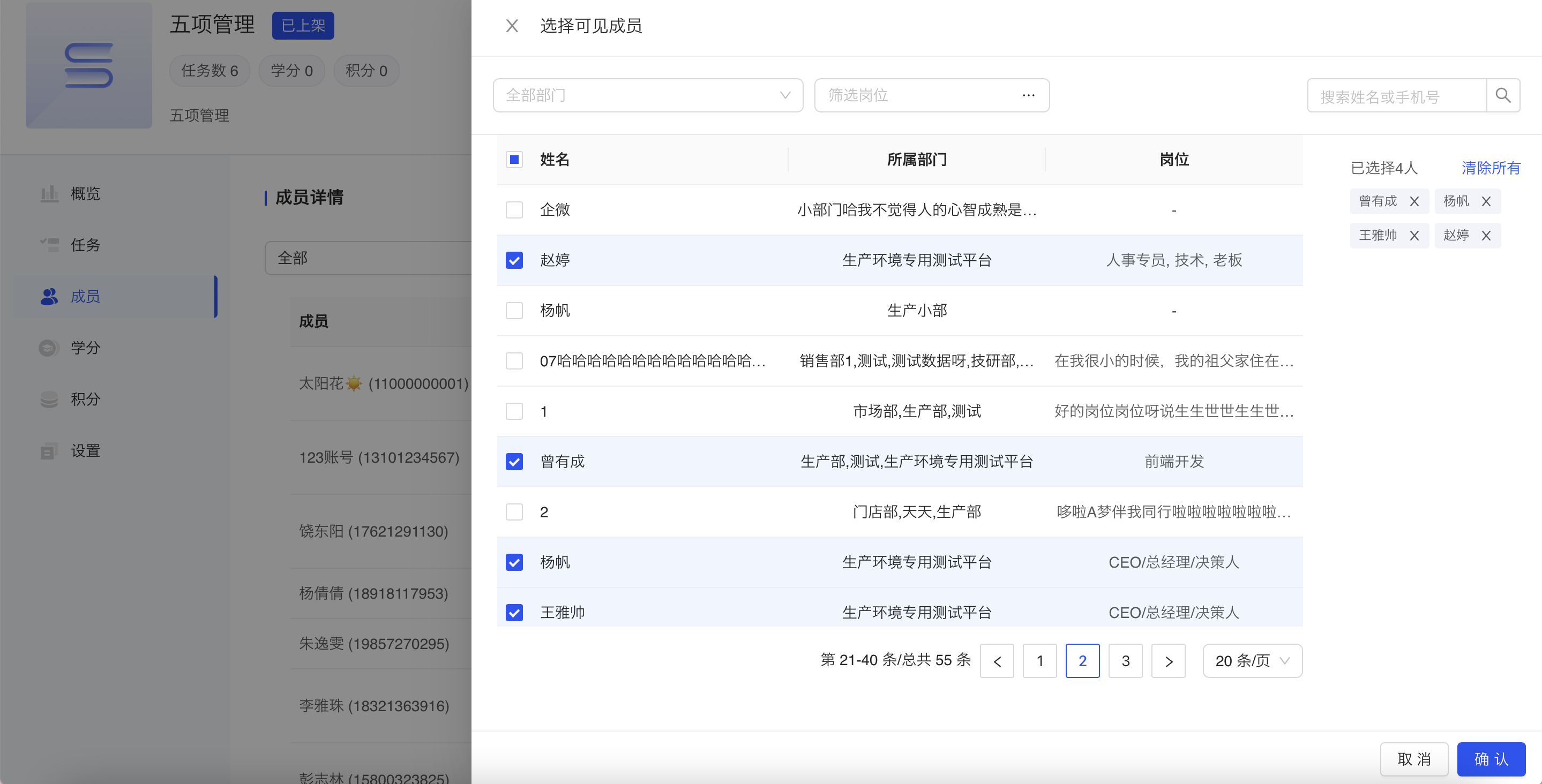Click 生产小部 department cell
This screenshot has width=1542, height=784.
pos(917,311)
